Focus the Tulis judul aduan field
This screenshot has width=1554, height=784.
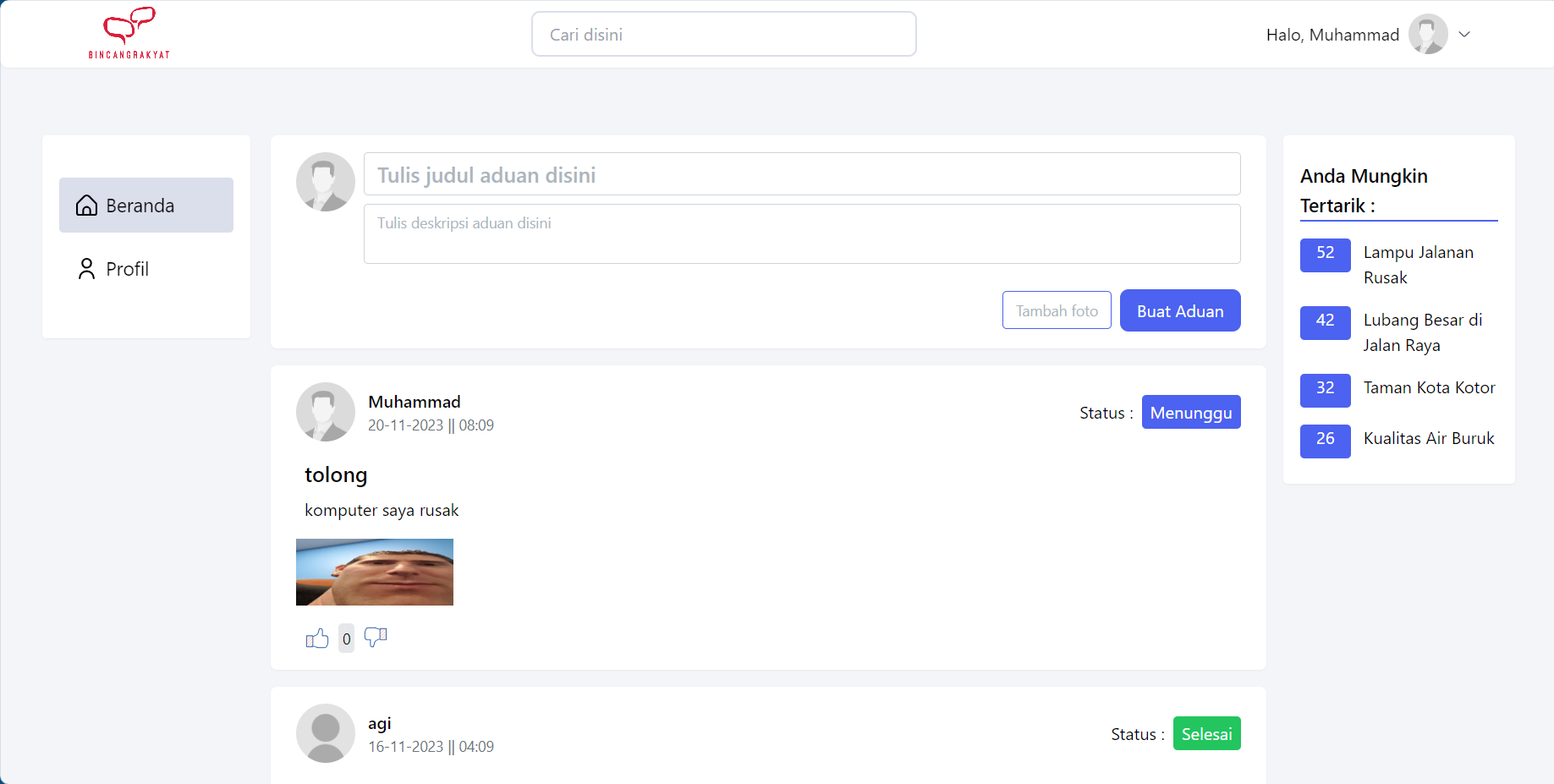[802, 174]
